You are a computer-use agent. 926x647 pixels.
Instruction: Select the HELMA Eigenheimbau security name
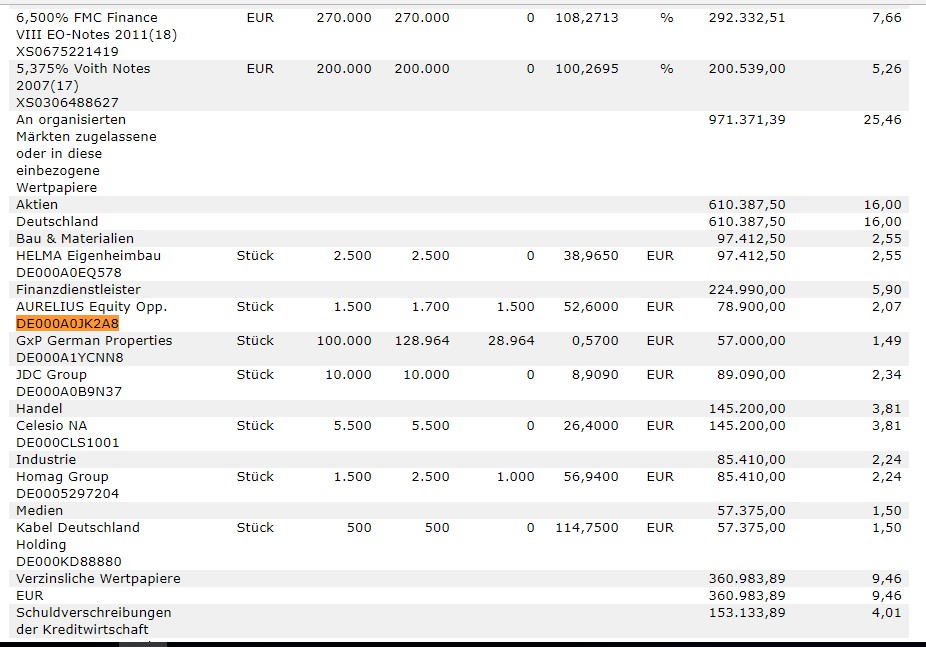coord(88,256)
